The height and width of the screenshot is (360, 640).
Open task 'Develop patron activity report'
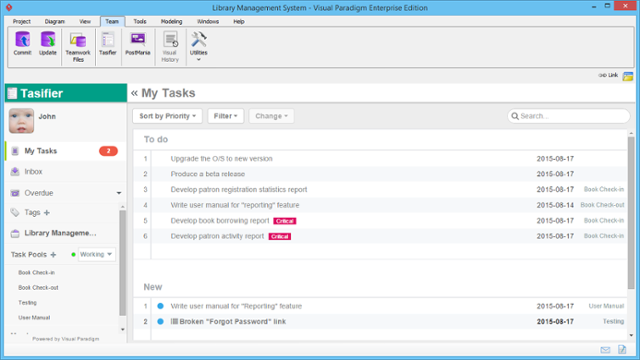(x=217, y=236)
